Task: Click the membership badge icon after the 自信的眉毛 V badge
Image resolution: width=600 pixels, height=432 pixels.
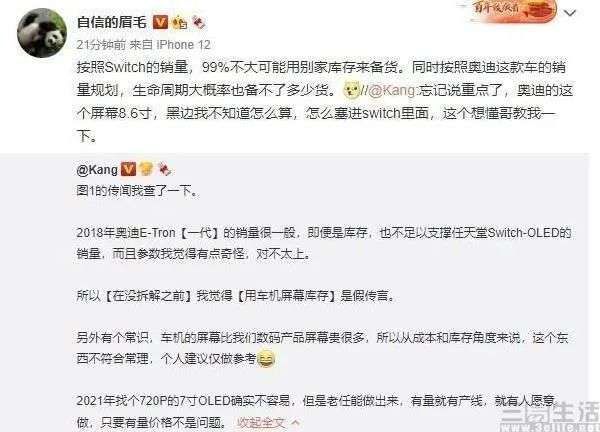Action: [179, 23]
